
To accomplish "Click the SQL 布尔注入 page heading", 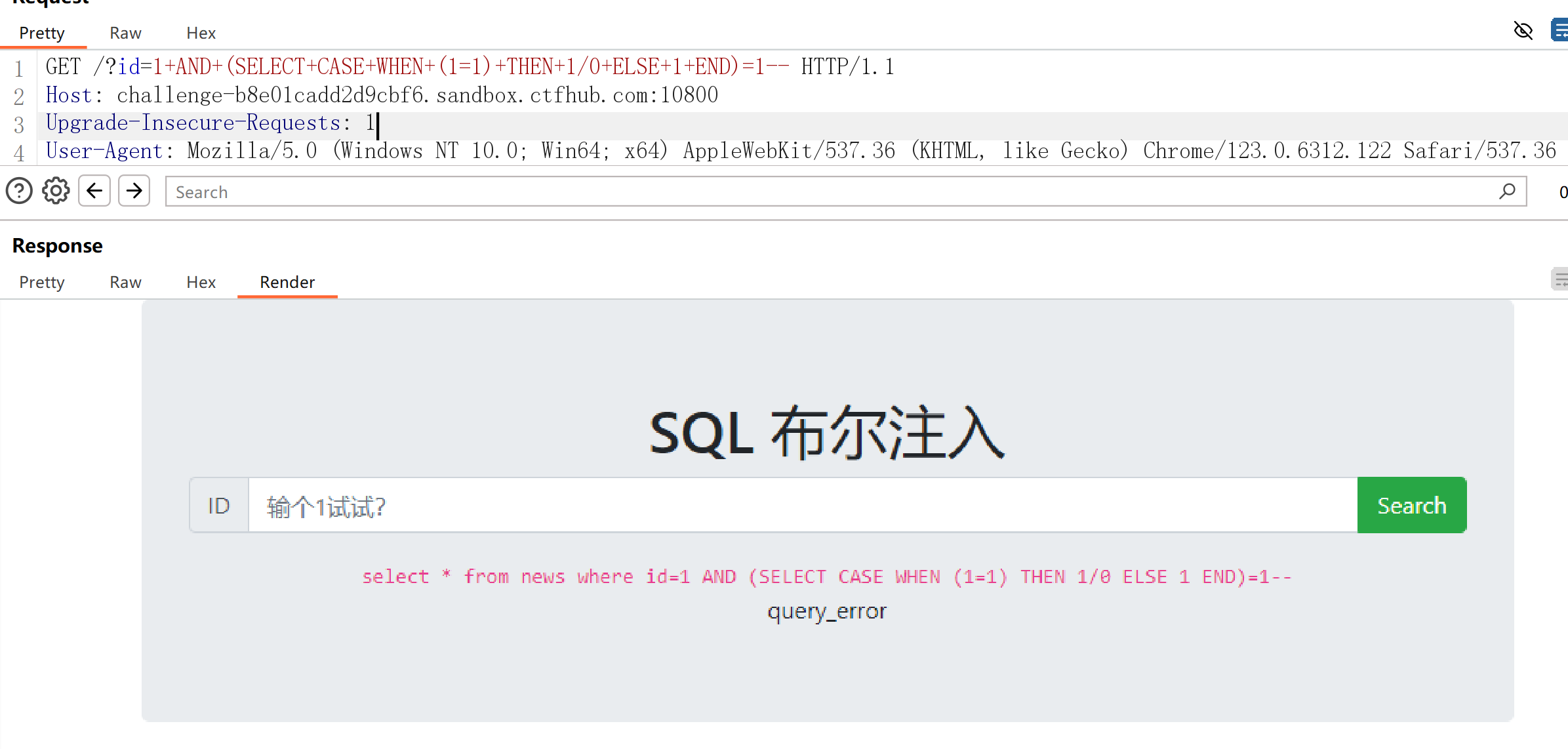I will pyautogui.click(x=827, y=433).
